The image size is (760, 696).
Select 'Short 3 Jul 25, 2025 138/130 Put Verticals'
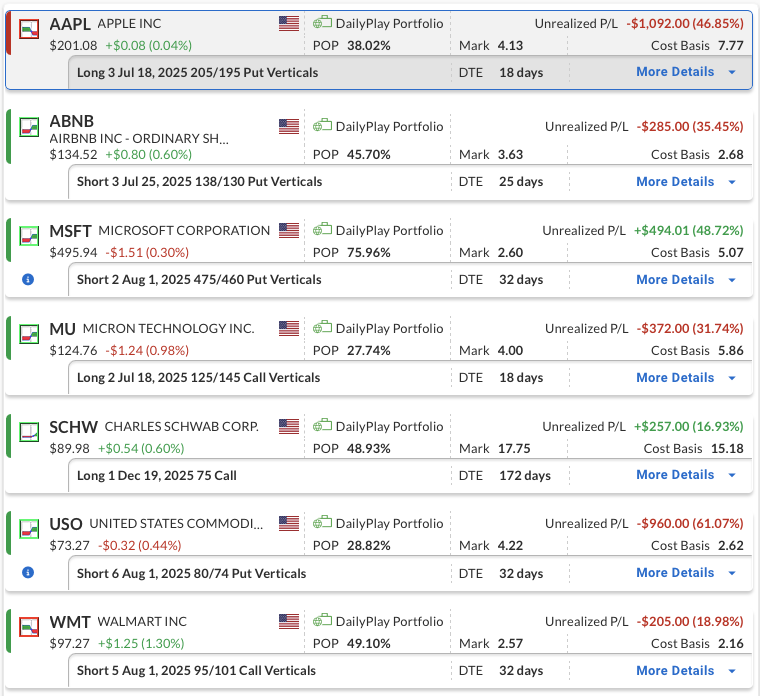pyautogui.click(x=200, y=182)
